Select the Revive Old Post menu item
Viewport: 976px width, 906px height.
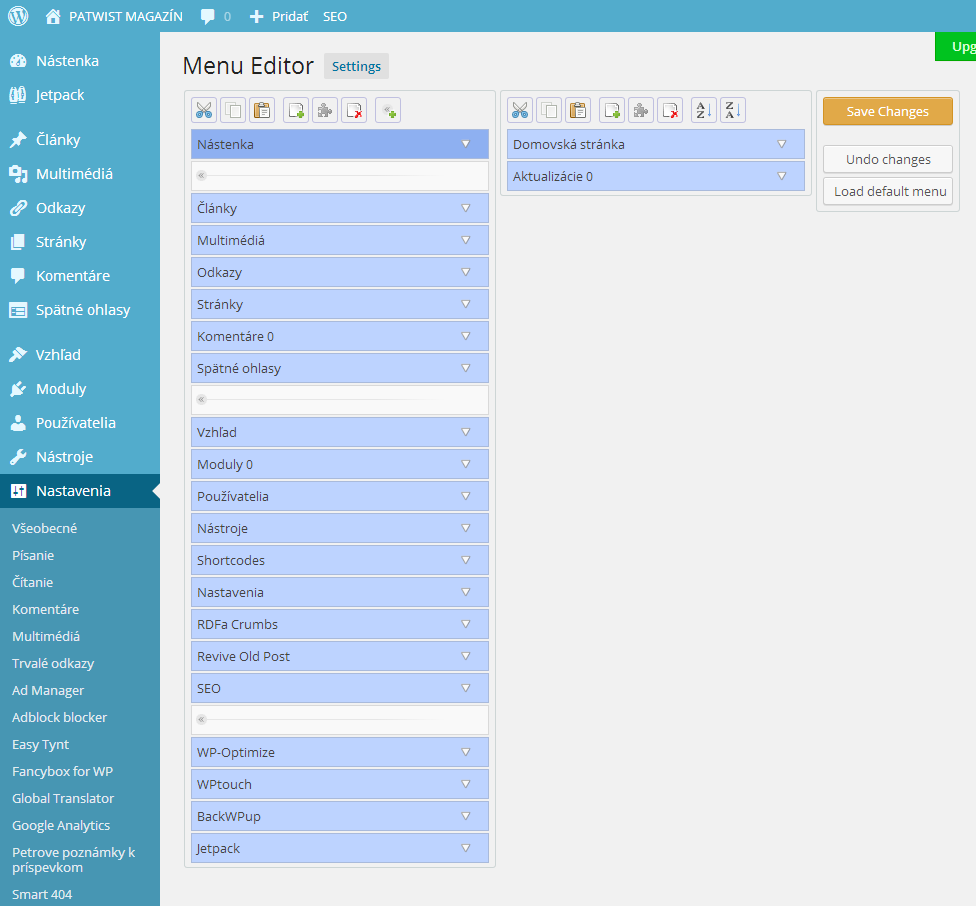(340, 656)
